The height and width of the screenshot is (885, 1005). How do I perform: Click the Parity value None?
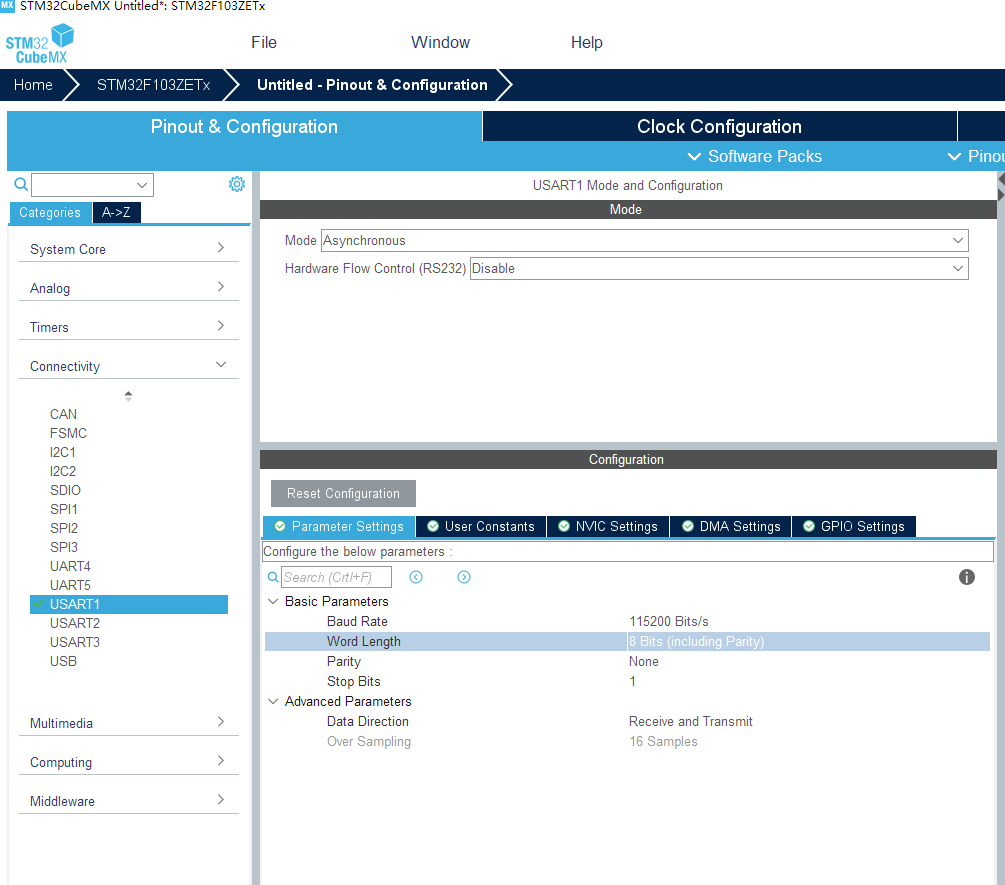644,661
